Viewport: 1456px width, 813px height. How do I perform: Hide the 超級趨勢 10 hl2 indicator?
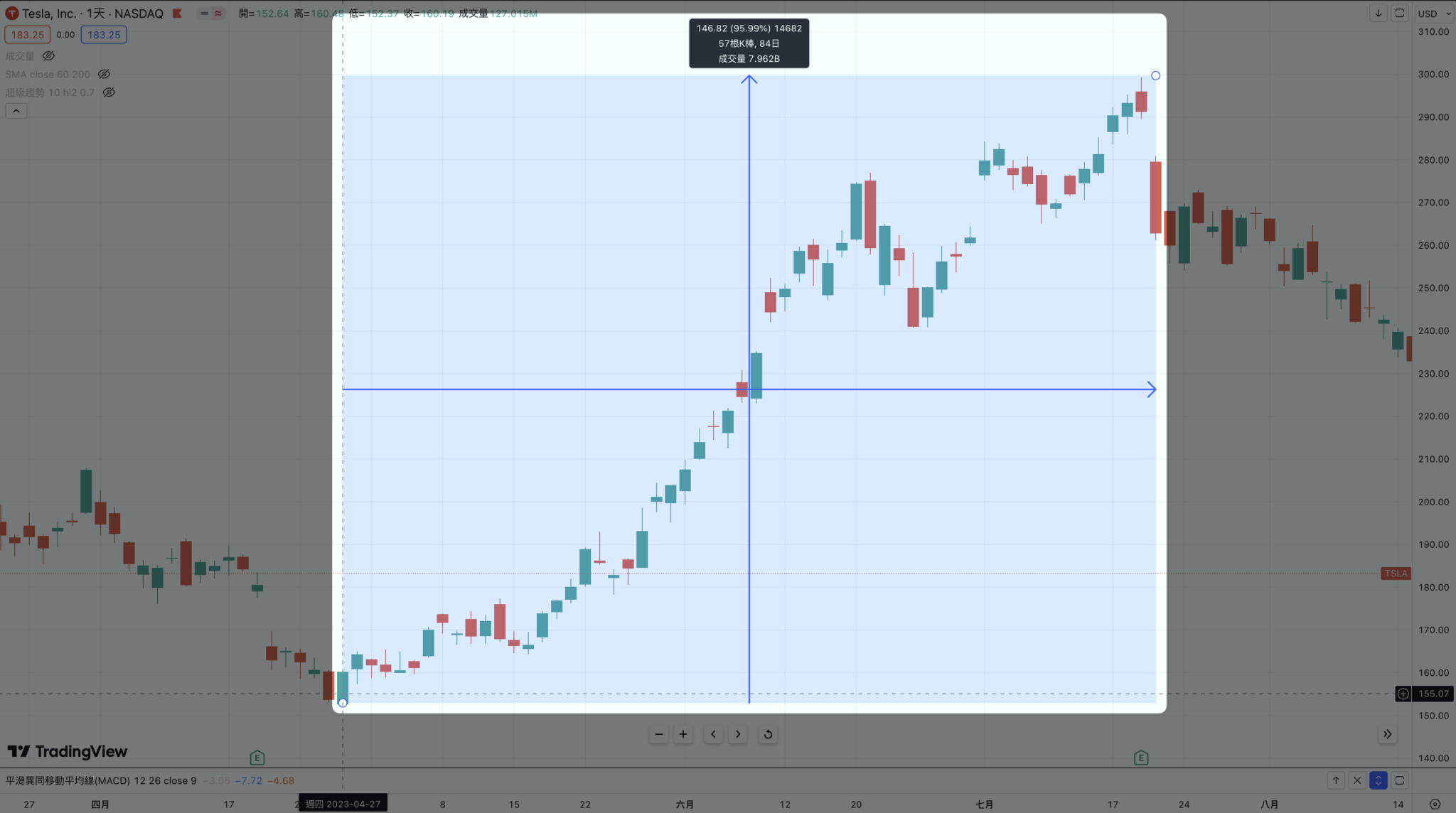109,92
